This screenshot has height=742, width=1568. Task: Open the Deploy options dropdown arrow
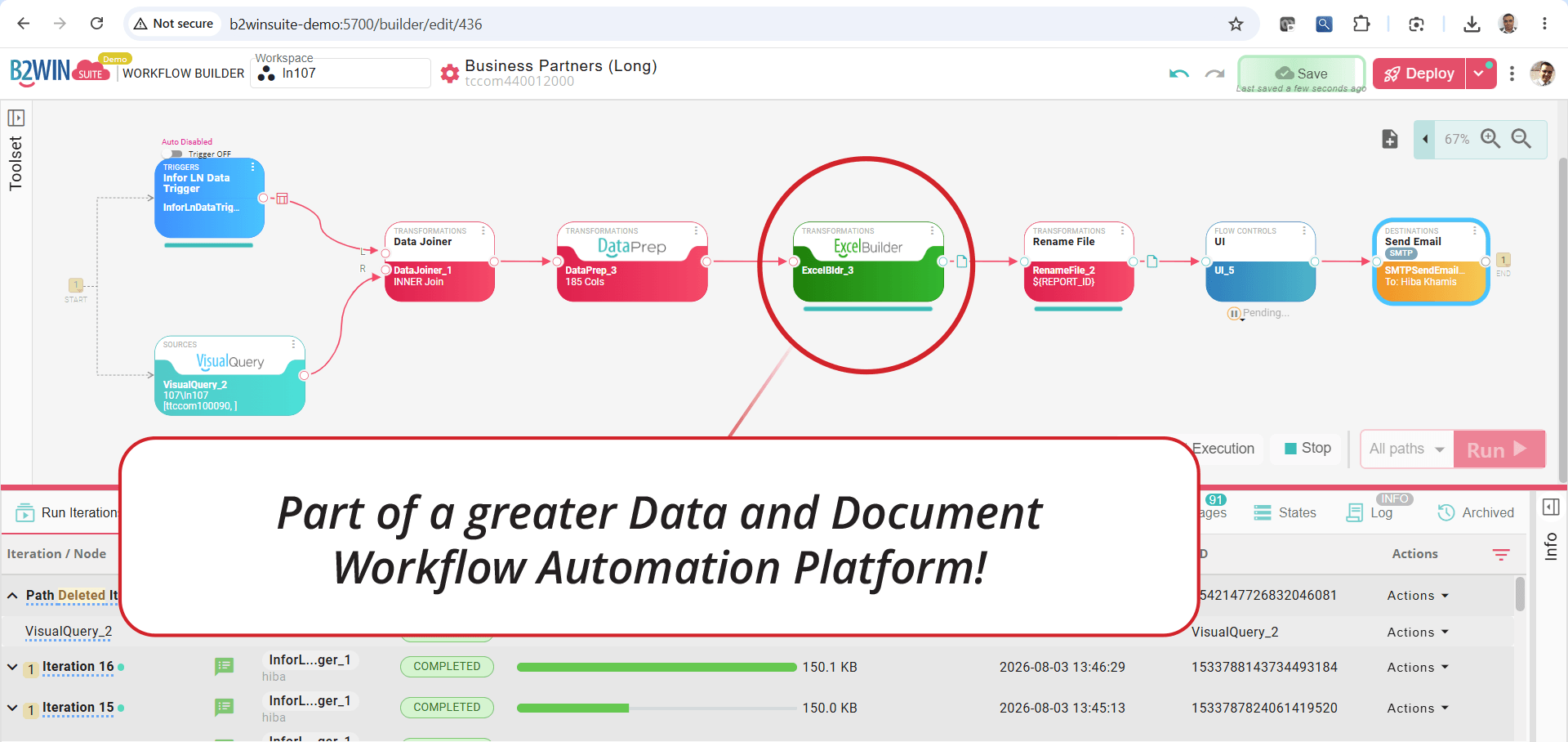click(1480, 74)
